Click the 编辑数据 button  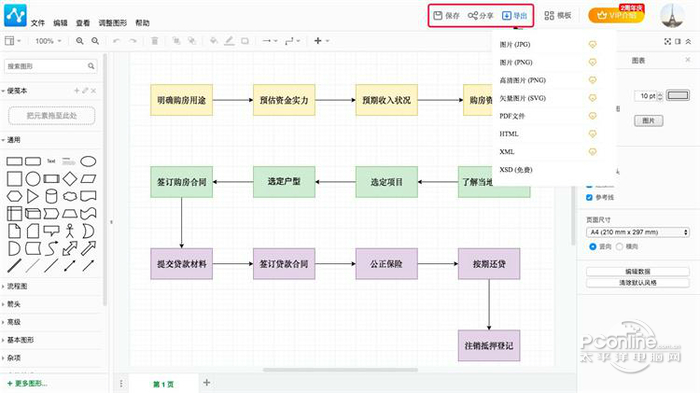pos(638,272)
